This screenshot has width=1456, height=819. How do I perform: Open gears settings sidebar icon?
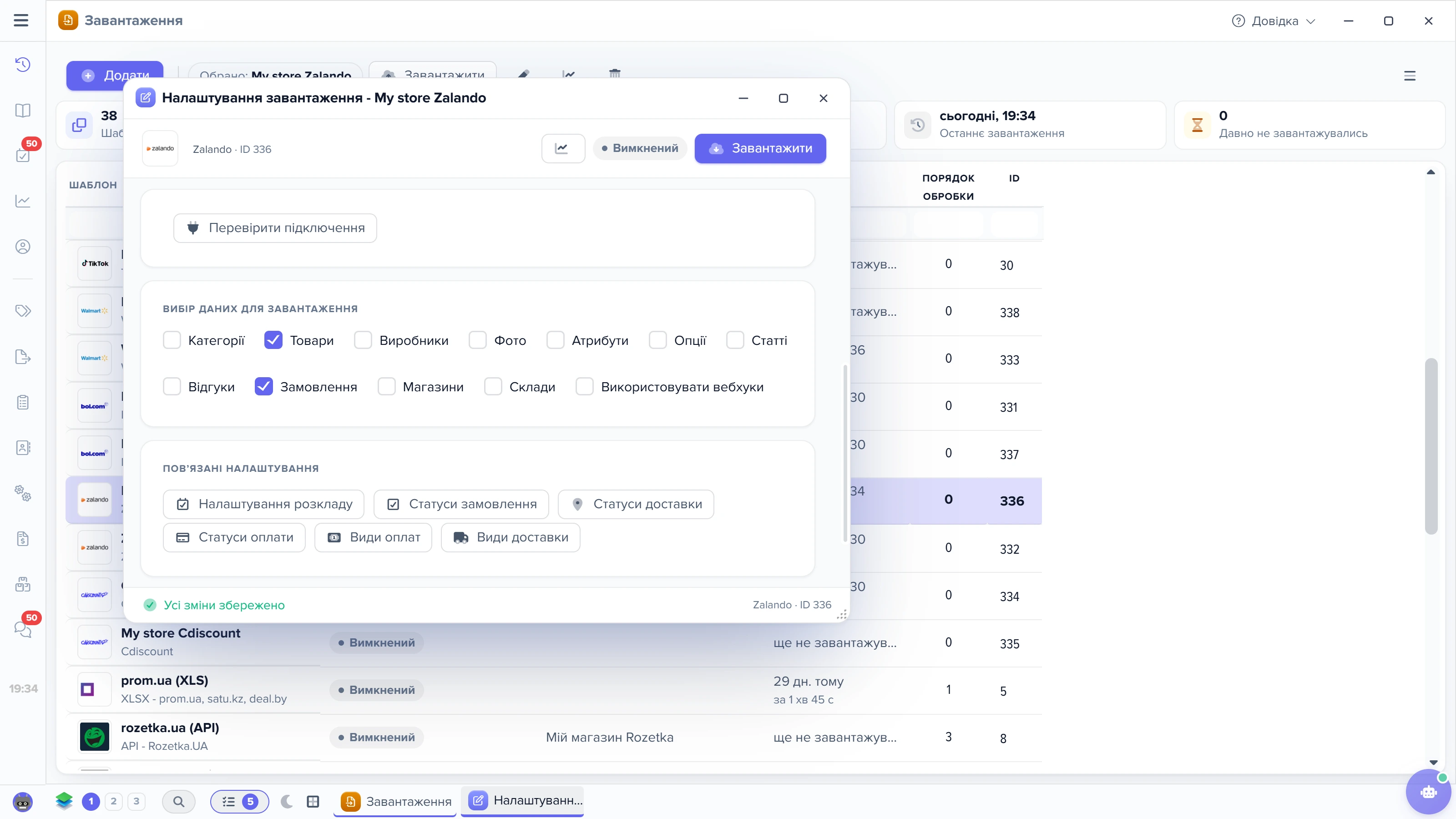coord(23,493)
